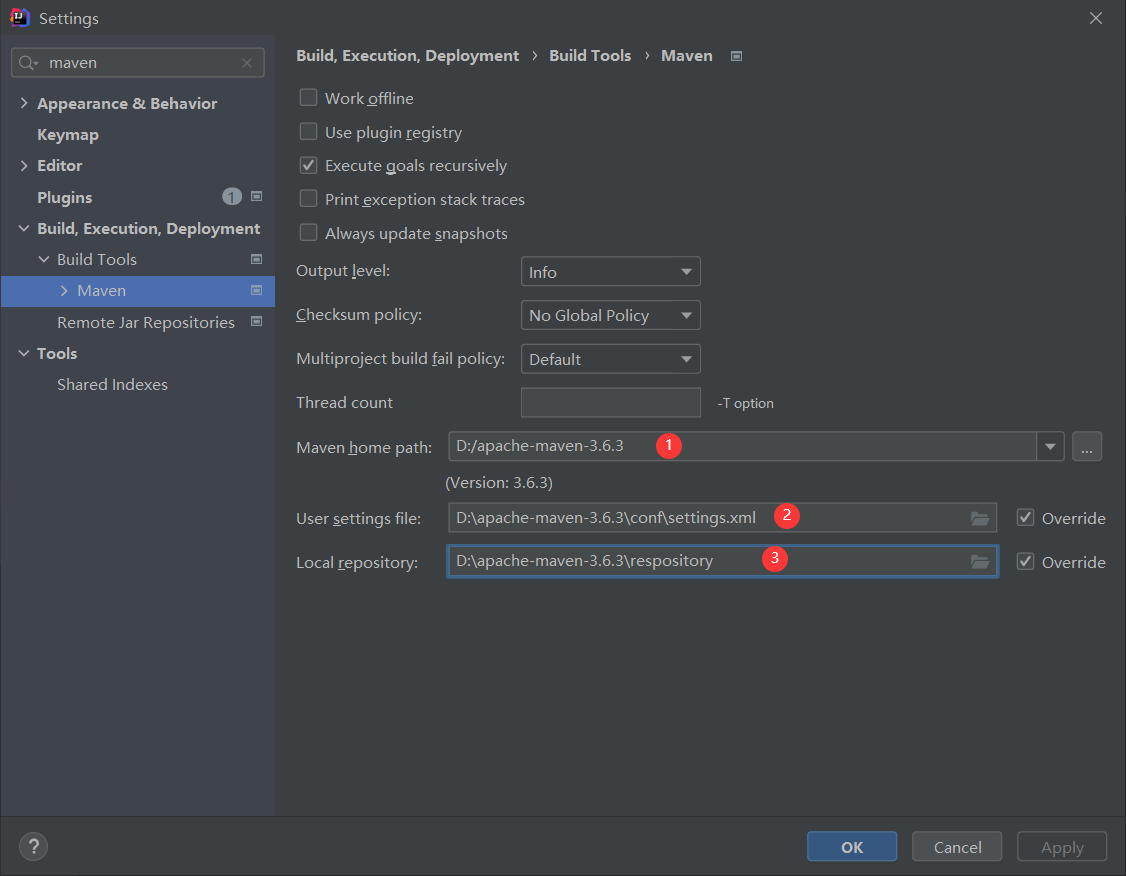Toggle Override for User settings file
The height and width of the screenshot is (876, 1126).
1025,518
